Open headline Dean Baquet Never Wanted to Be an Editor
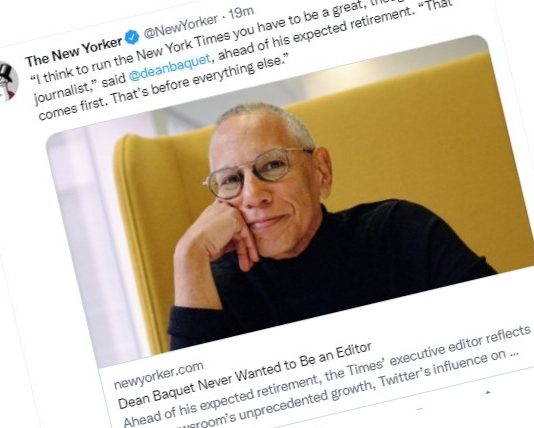This screenshot has width=534, height=428. [245, 376]
